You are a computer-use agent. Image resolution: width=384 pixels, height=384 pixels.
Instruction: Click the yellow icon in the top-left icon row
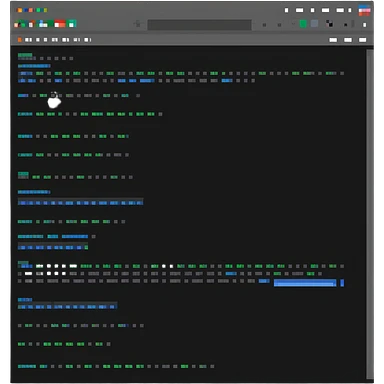tap(45, 10)
